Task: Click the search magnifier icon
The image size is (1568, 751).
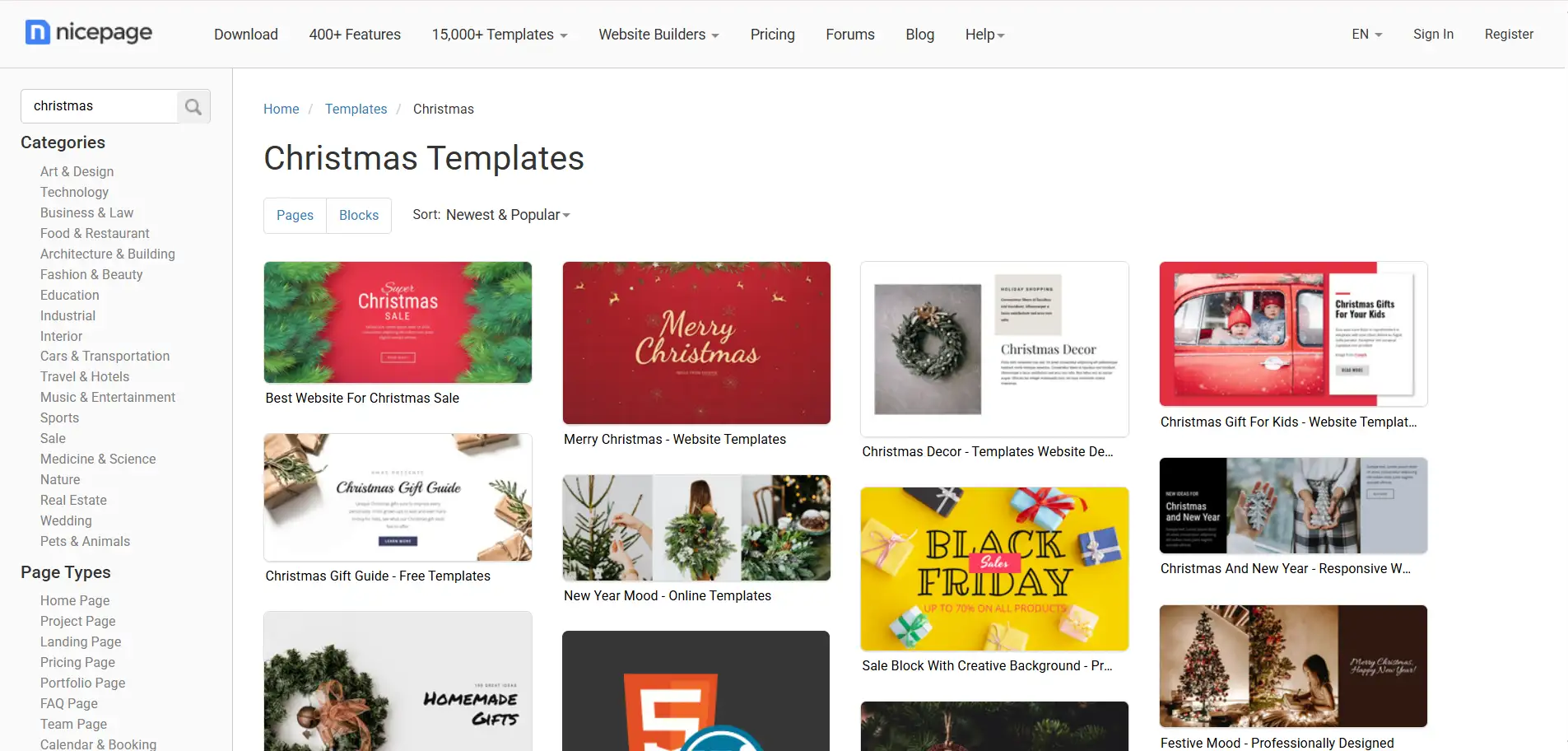Action: [x=193, y=106]
